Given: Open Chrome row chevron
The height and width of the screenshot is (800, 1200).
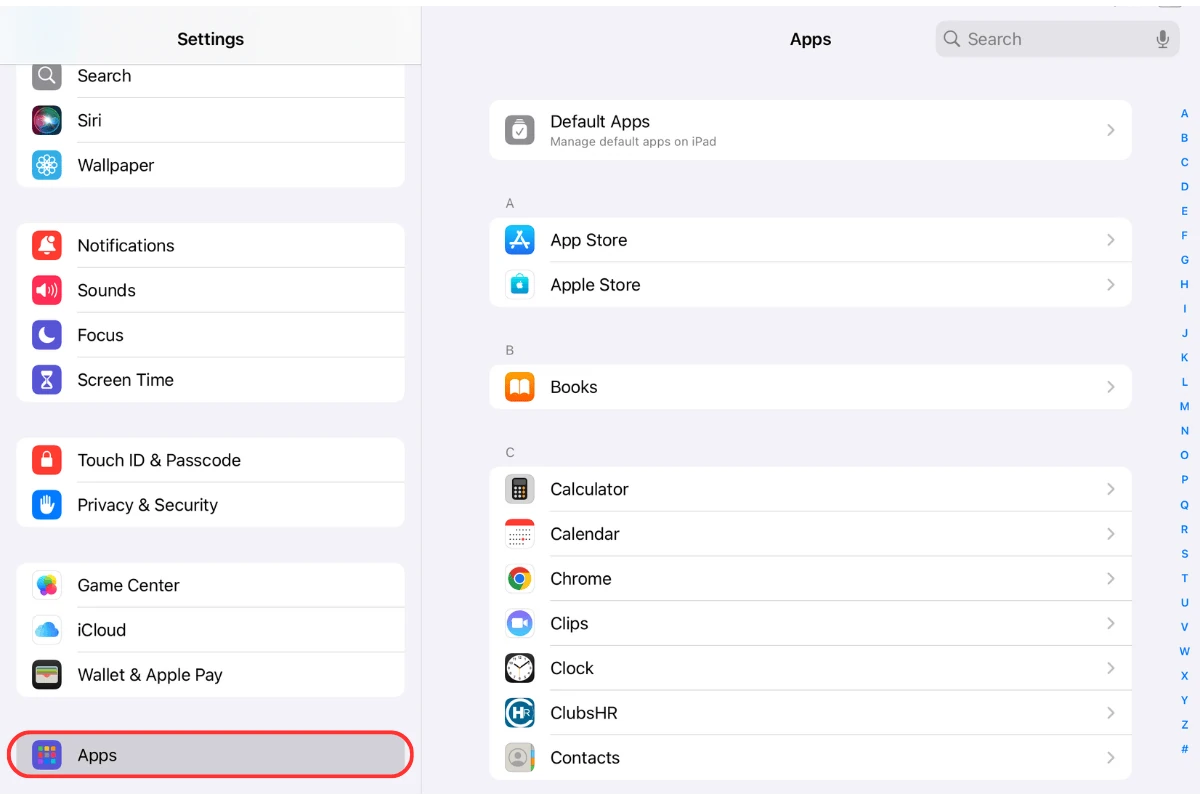Looking at the screenshot, I should pyautogui.click(x=1111, y=578).
